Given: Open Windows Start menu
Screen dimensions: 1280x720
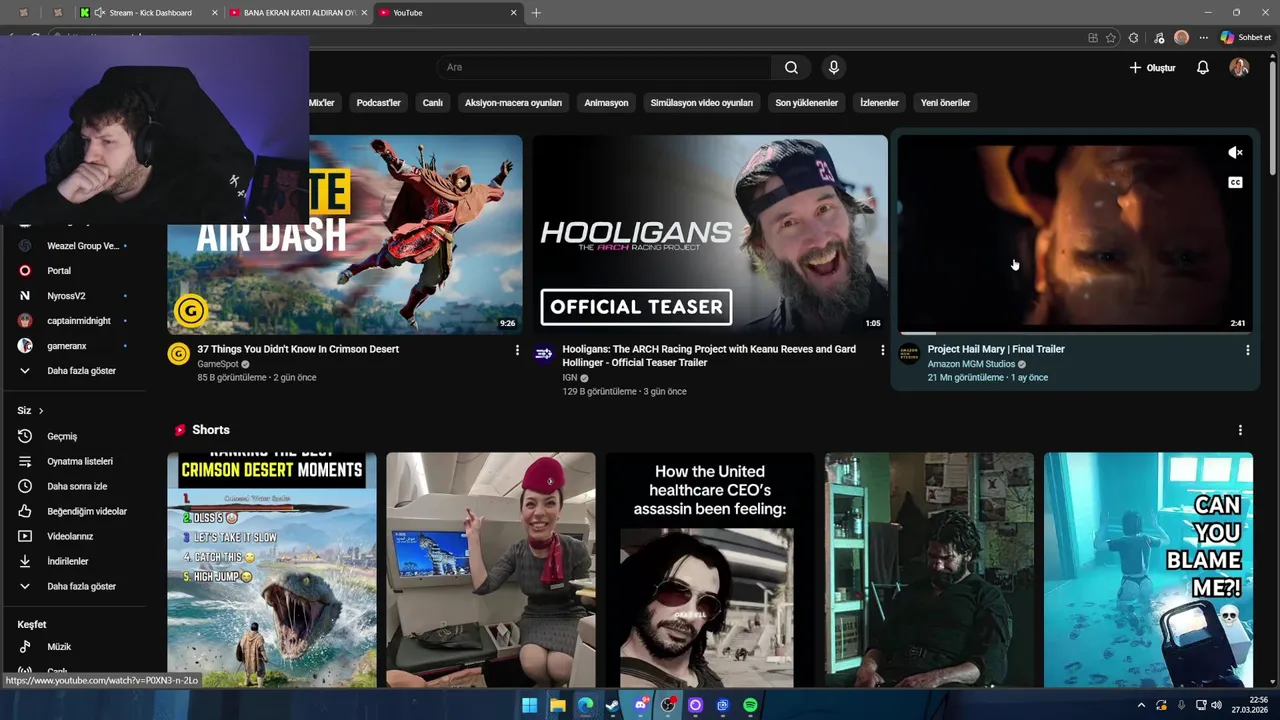Looking at the screenshot, I should (529, 705).
